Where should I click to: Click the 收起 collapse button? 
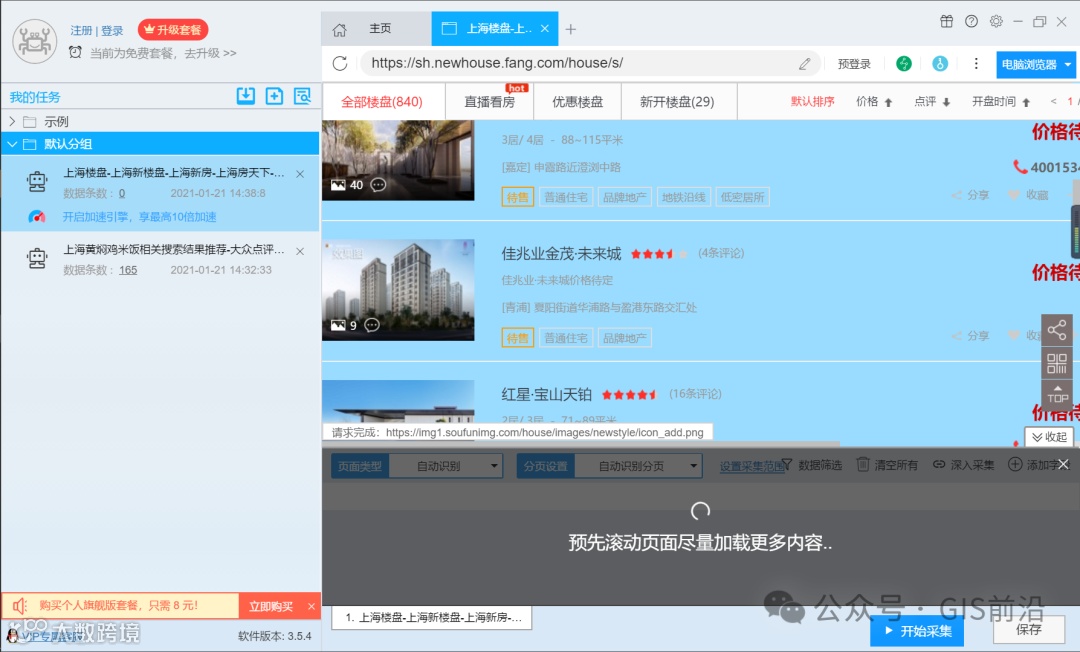click(x=1049, y=437)
